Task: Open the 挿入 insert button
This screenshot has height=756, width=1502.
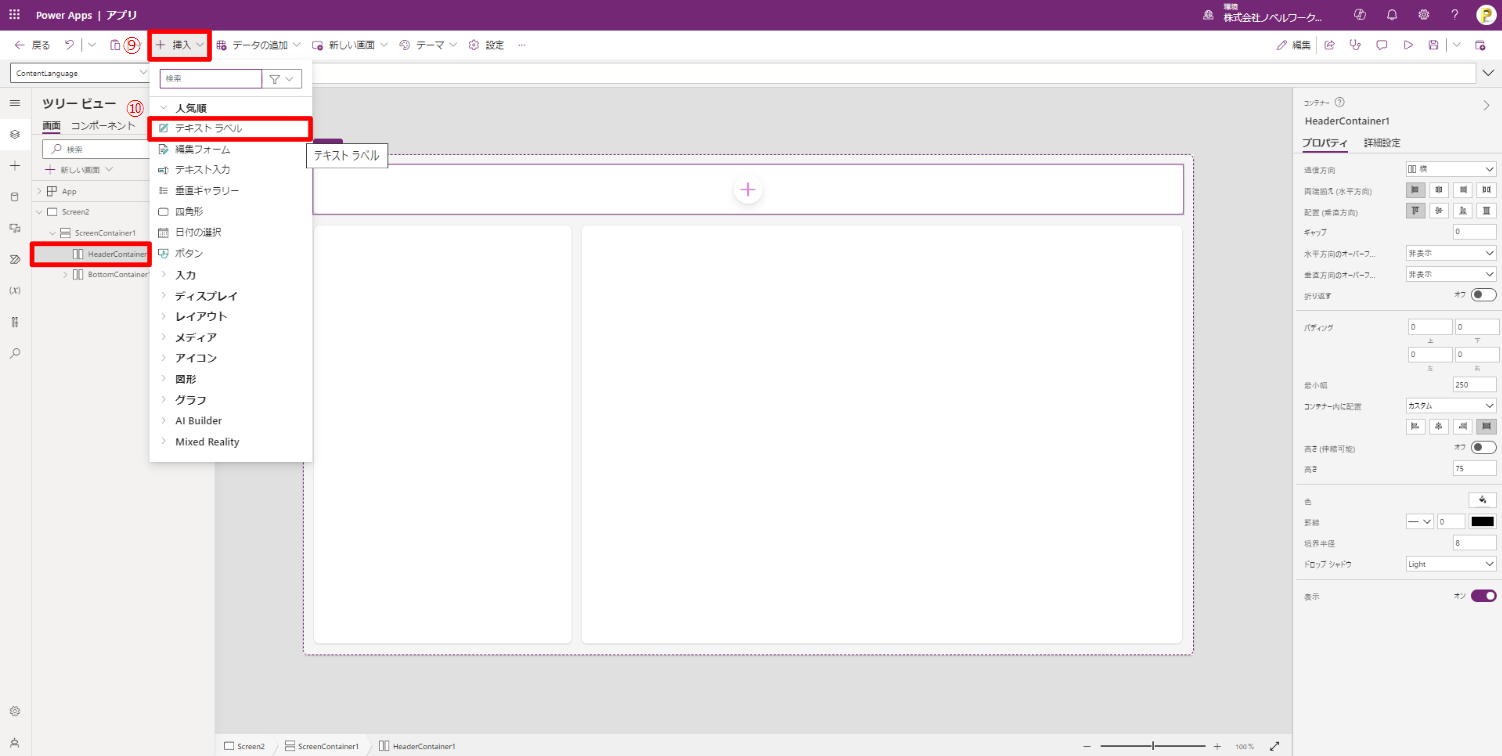Action: tap(180, 45)
